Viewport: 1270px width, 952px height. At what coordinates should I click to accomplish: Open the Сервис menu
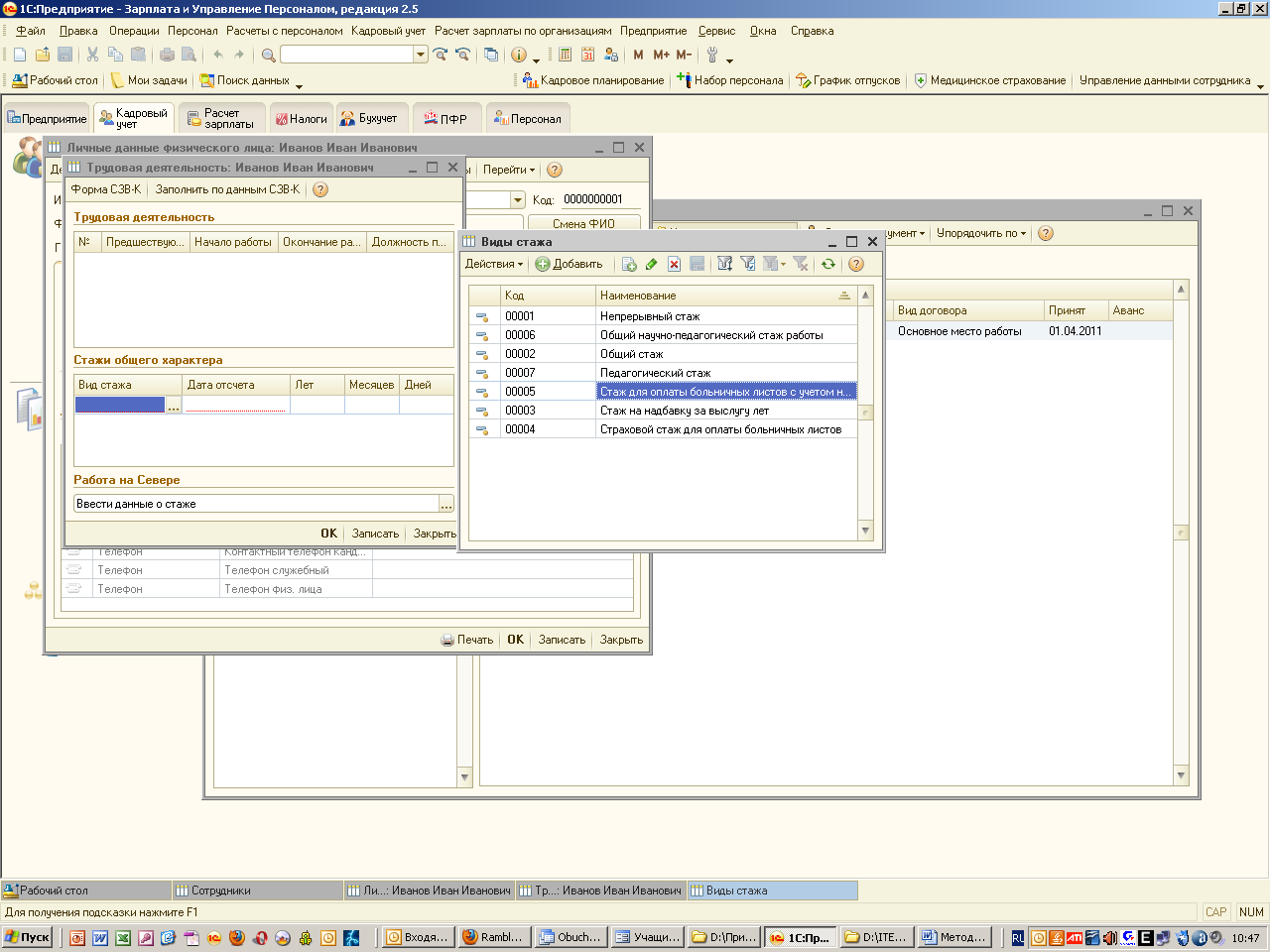point(716,31)
